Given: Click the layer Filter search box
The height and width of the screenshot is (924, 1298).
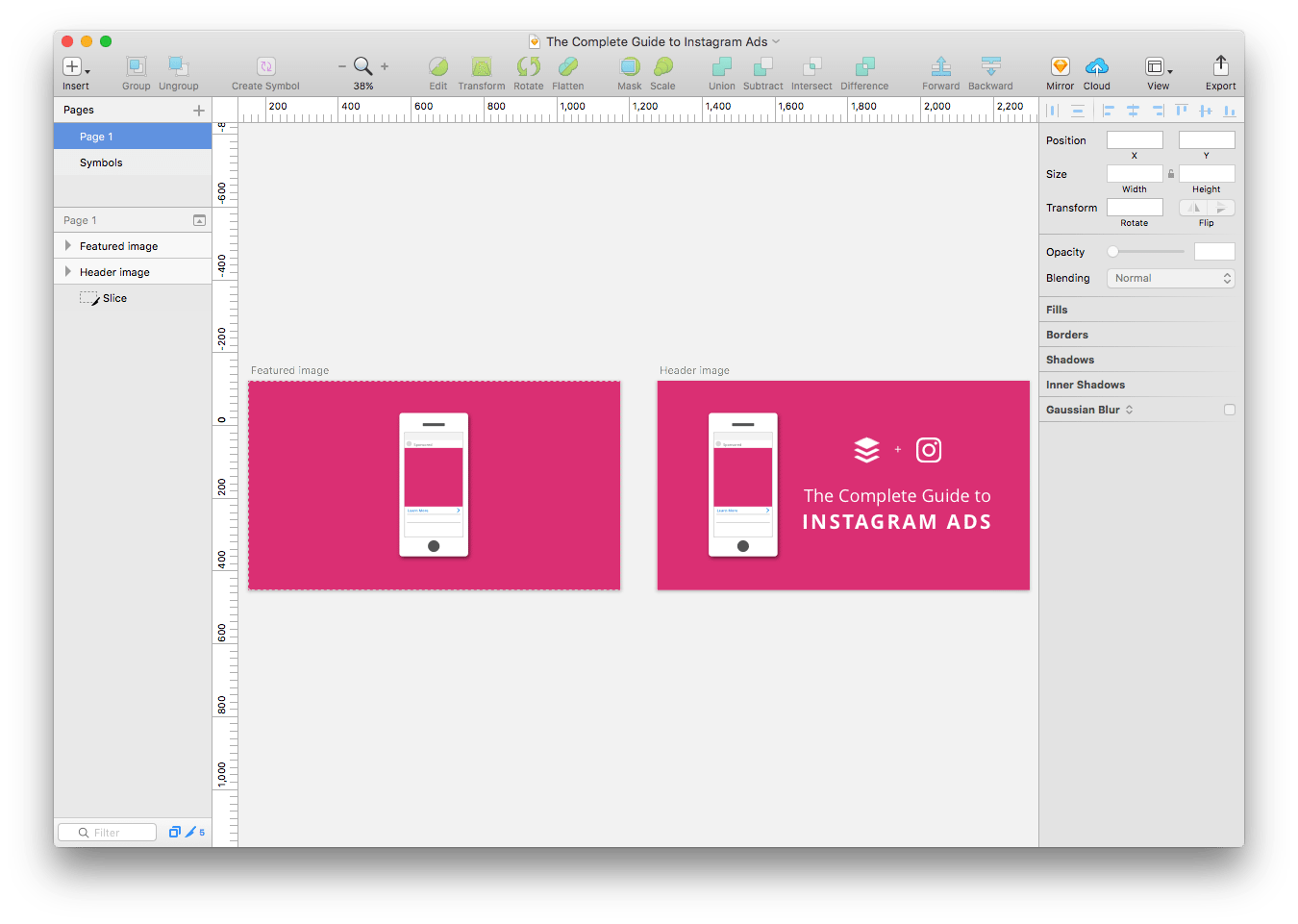Looking at the screenshot, I should 107,833.
